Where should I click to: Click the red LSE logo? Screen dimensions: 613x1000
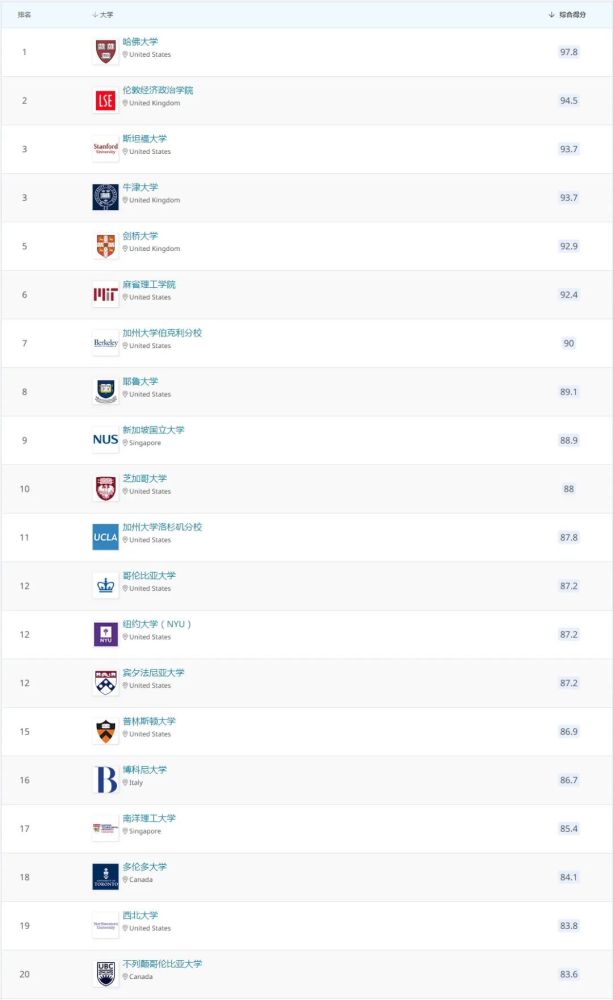[105, 100]
